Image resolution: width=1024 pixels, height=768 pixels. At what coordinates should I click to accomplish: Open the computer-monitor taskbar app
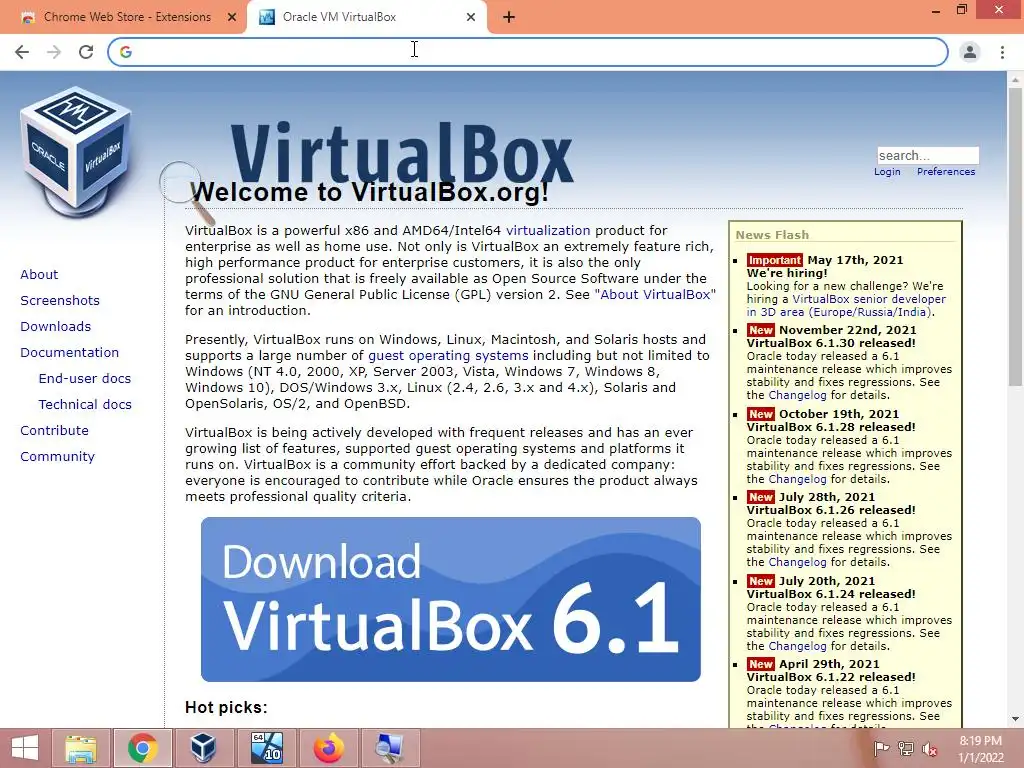point(390,748)
